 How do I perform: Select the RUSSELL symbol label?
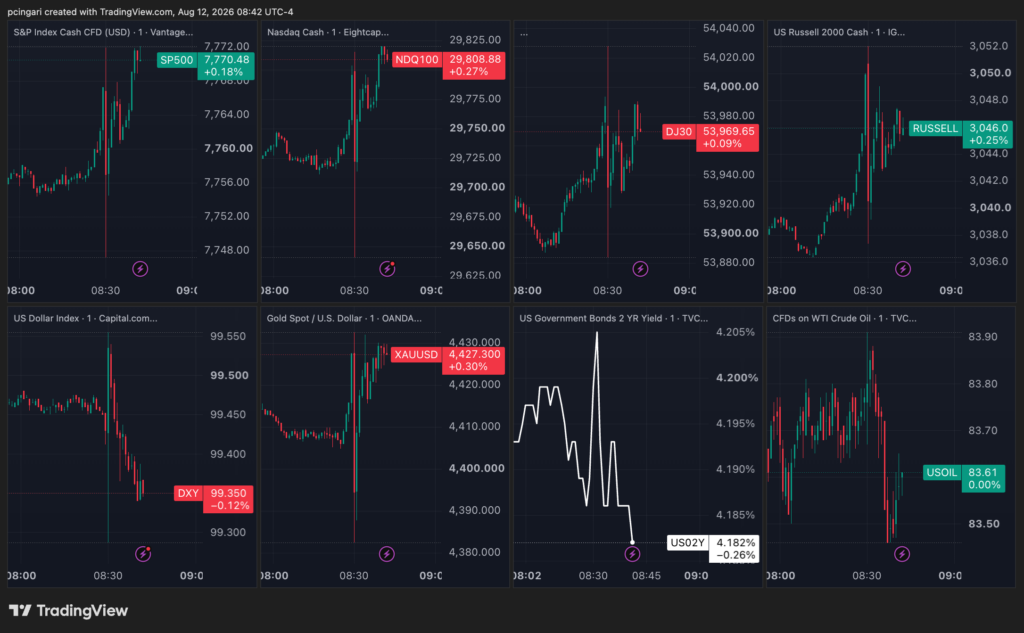[935, 128]
